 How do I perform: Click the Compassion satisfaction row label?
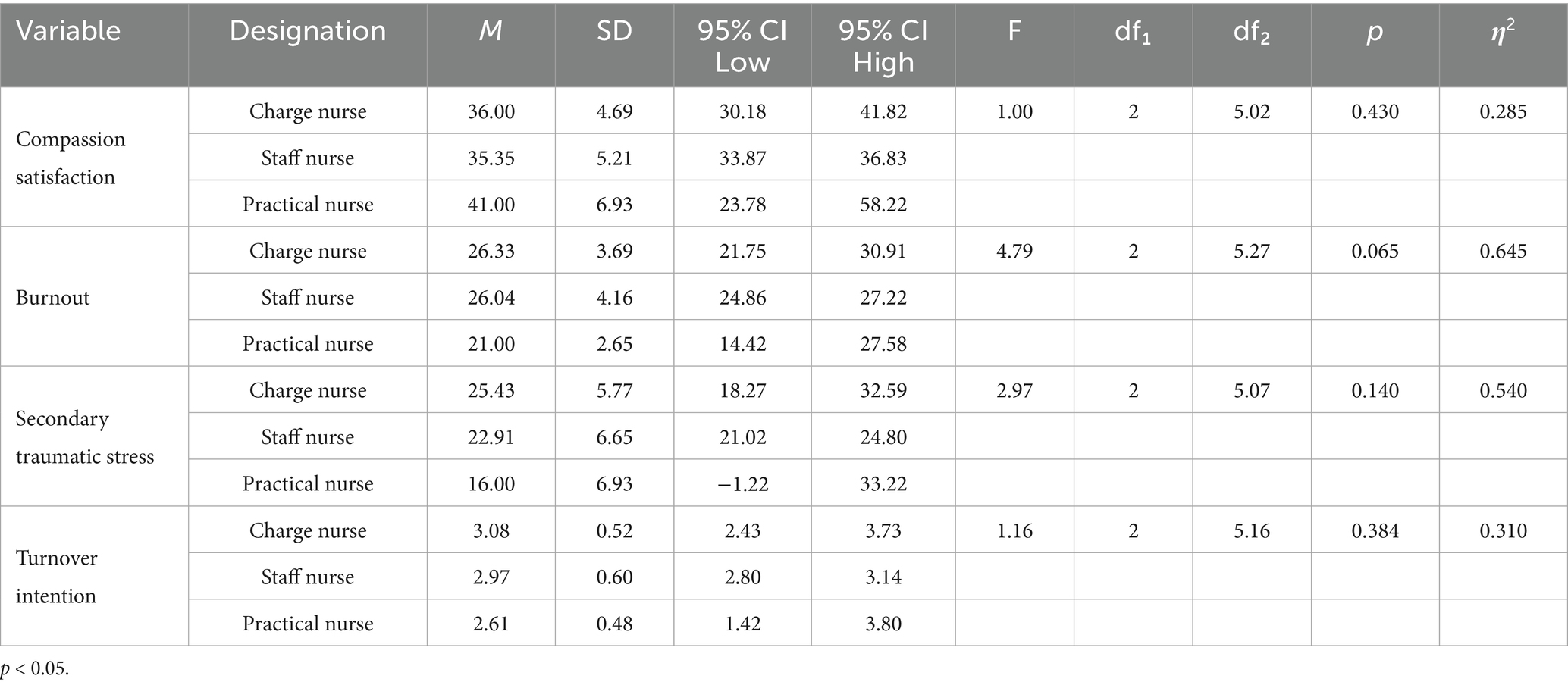coord(71,158)
